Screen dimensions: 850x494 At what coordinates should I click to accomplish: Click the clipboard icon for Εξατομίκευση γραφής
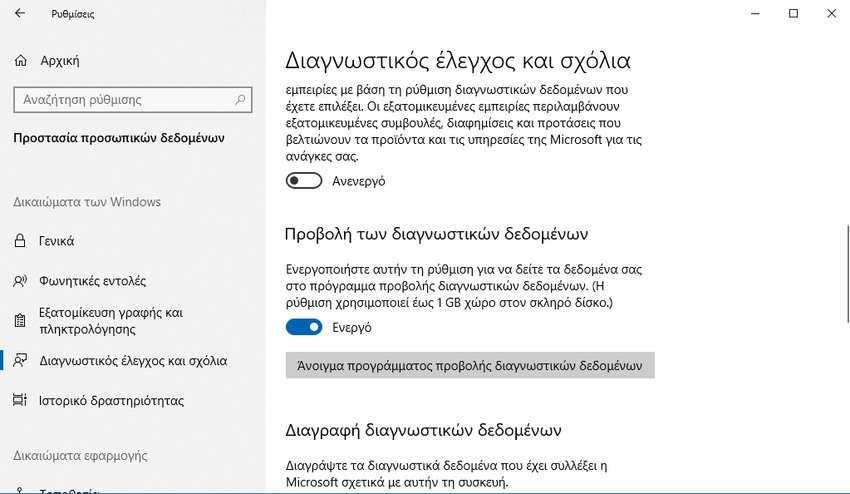click(20, 321)
